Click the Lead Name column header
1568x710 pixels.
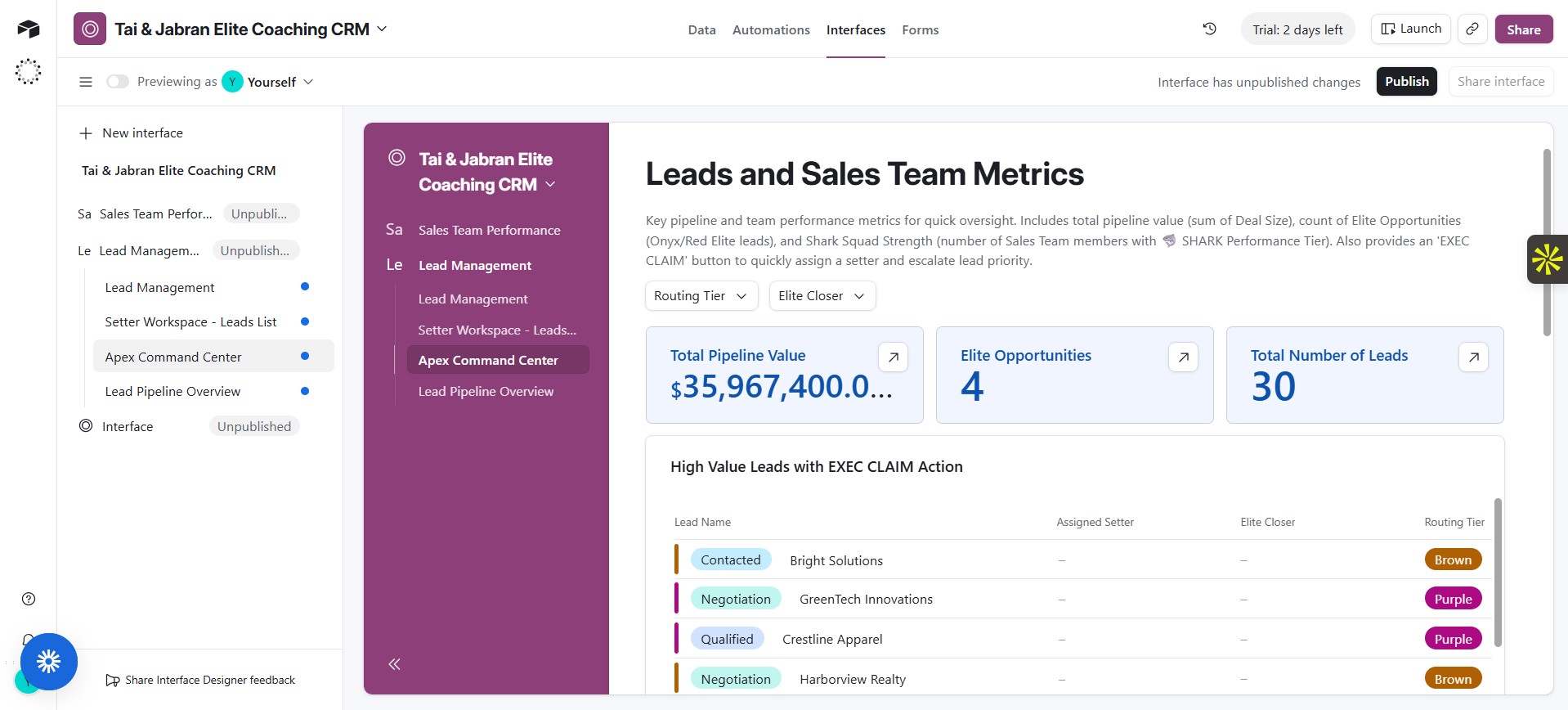tap(702, 523)
